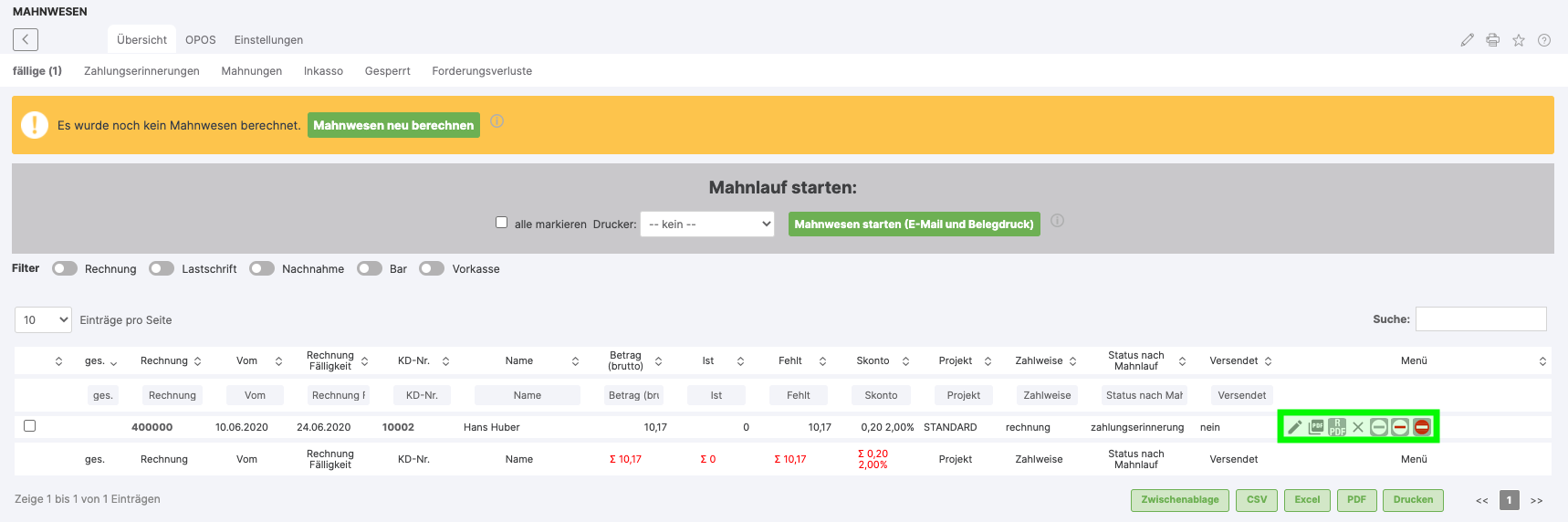The height and width of the screenshot is (522, 1568).
Task: Mark page as favorite with star icon
Action: pos(1519,40)
